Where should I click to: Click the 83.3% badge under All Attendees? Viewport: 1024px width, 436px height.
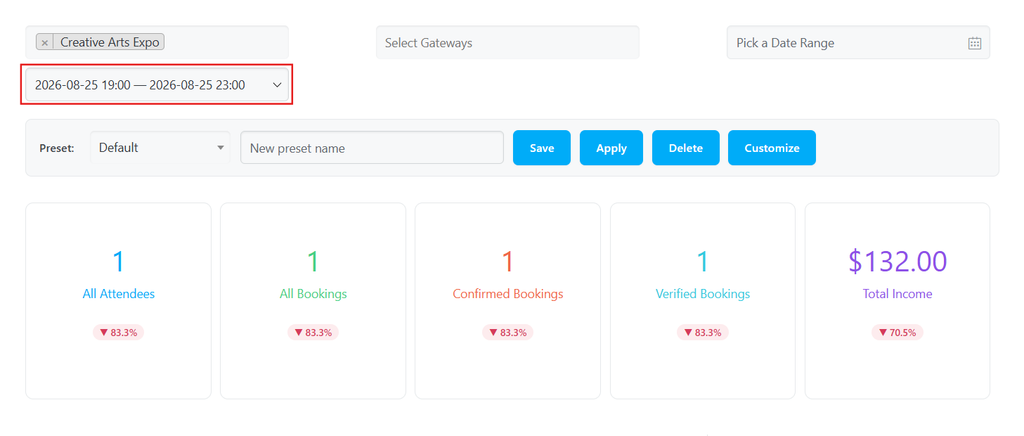[118, 332]
